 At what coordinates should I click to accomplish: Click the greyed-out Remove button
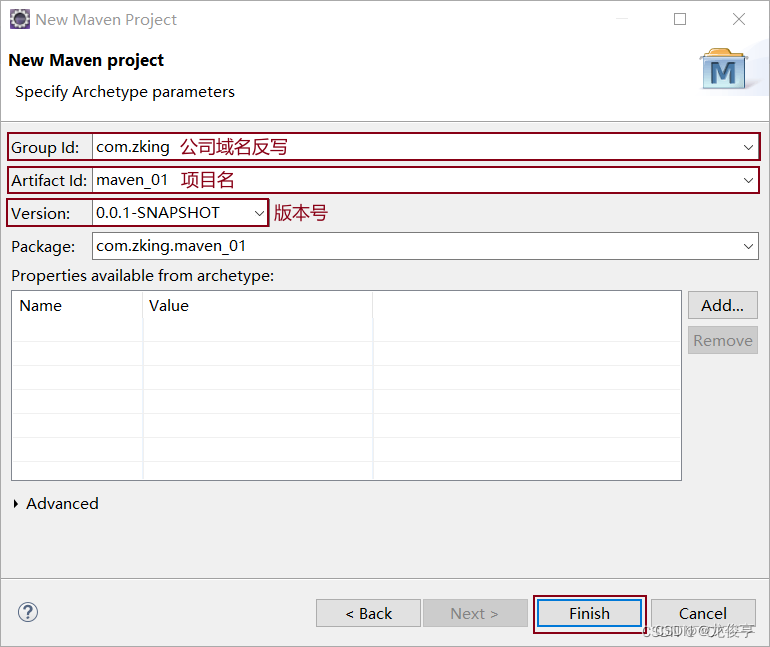click(722, 340)
